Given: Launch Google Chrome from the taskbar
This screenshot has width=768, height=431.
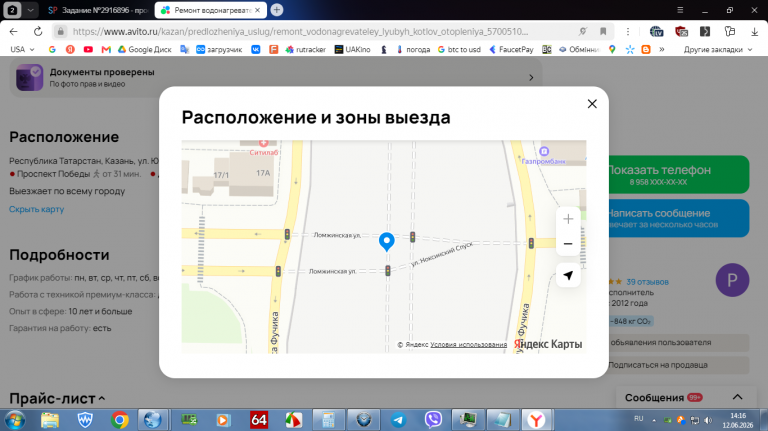Looking at the screenshot, I should click(120, 420).
